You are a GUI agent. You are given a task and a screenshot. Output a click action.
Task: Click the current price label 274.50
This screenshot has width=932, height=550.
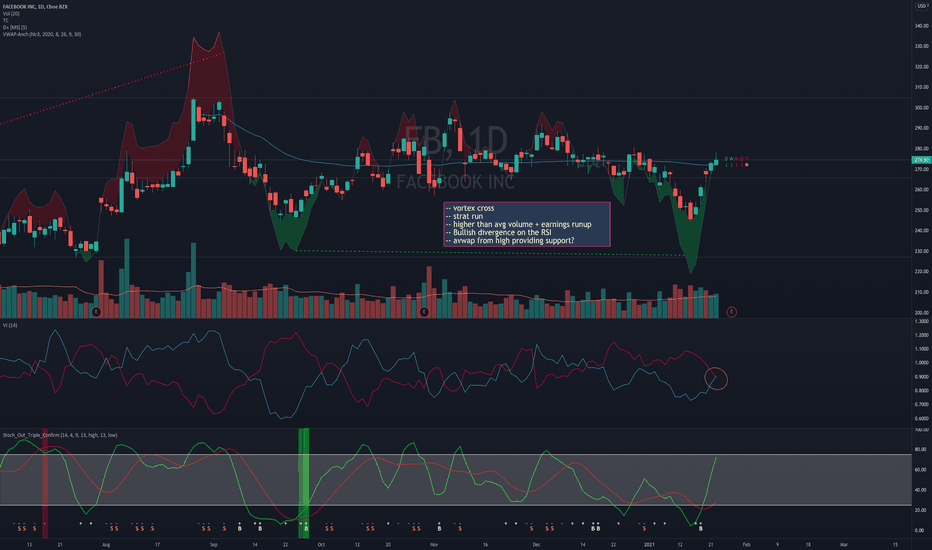pos(921,160)
